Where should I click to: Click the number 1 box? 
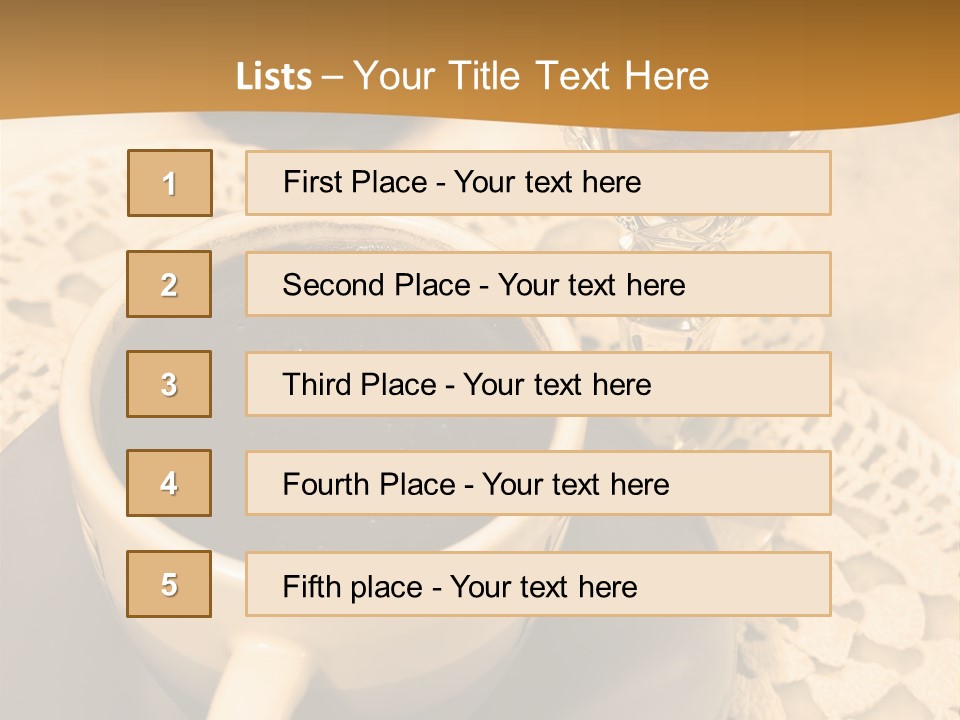[169, 183]
